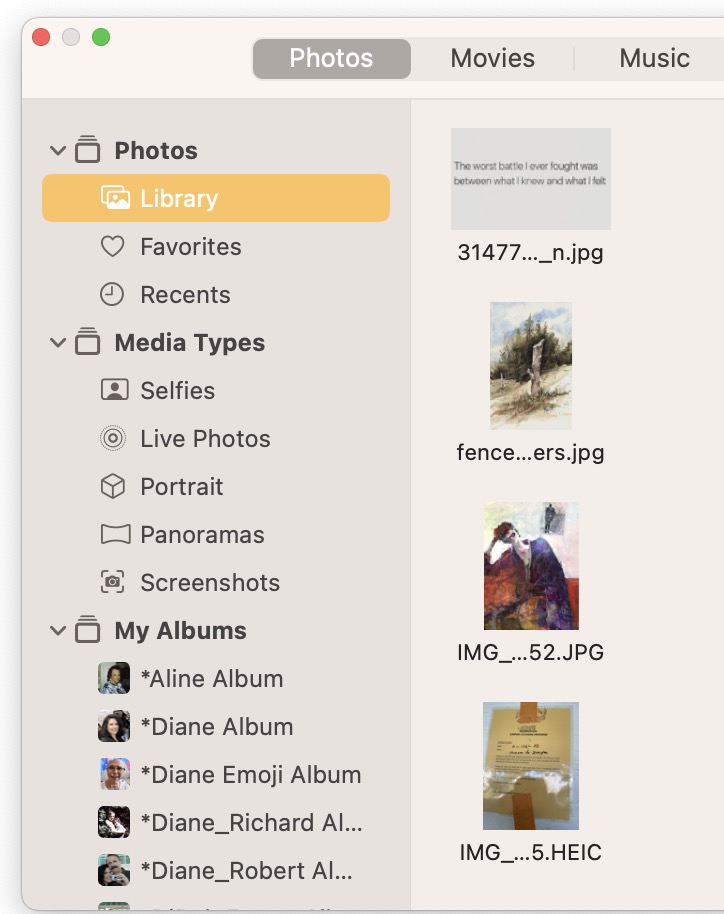The width and height of the screenshot is (724, 914).
Task: Select the Photos tab
Action: (x=331, y=58)
